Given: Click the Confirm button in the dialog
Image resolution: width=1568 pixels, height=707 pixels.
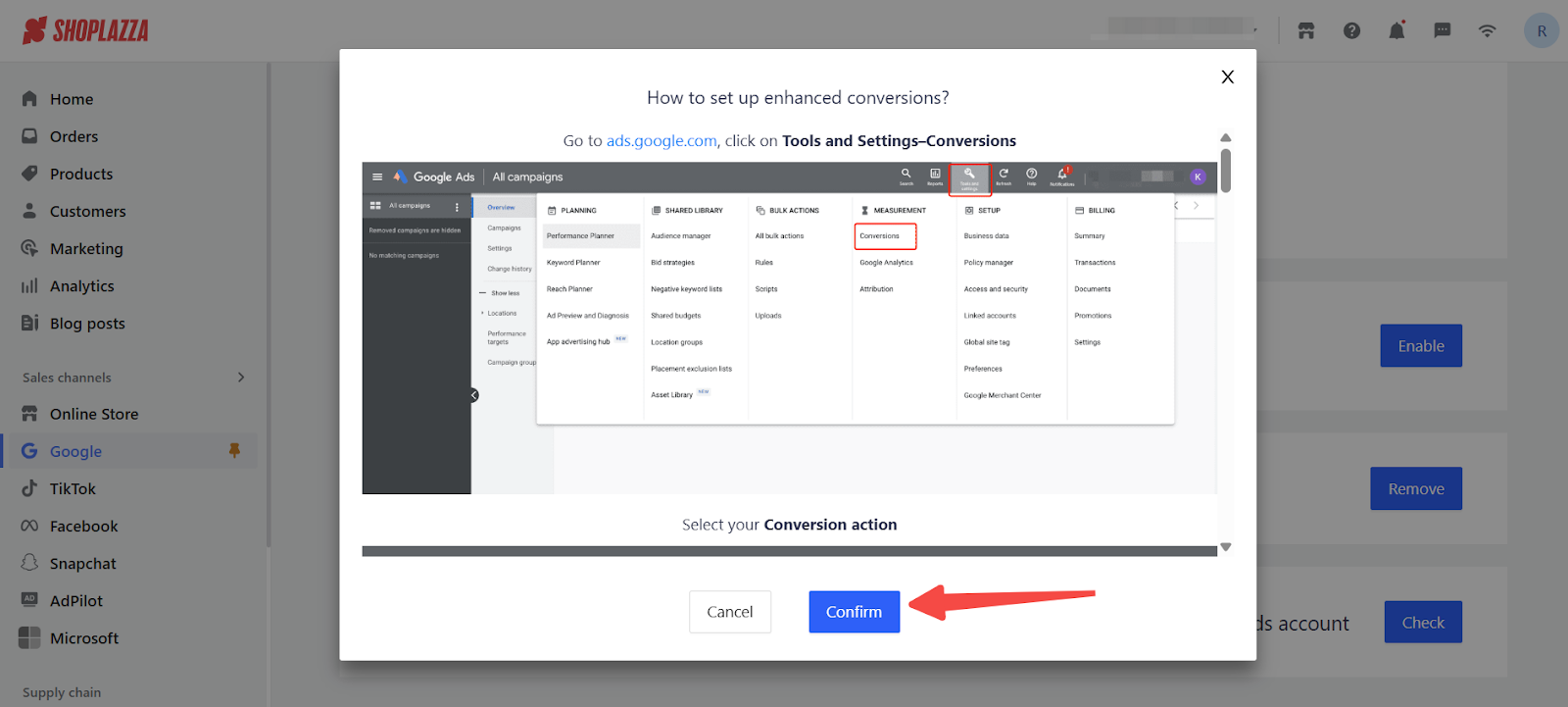Looking at the screenshot, I should pyautogui.click(x=854, y=612).
